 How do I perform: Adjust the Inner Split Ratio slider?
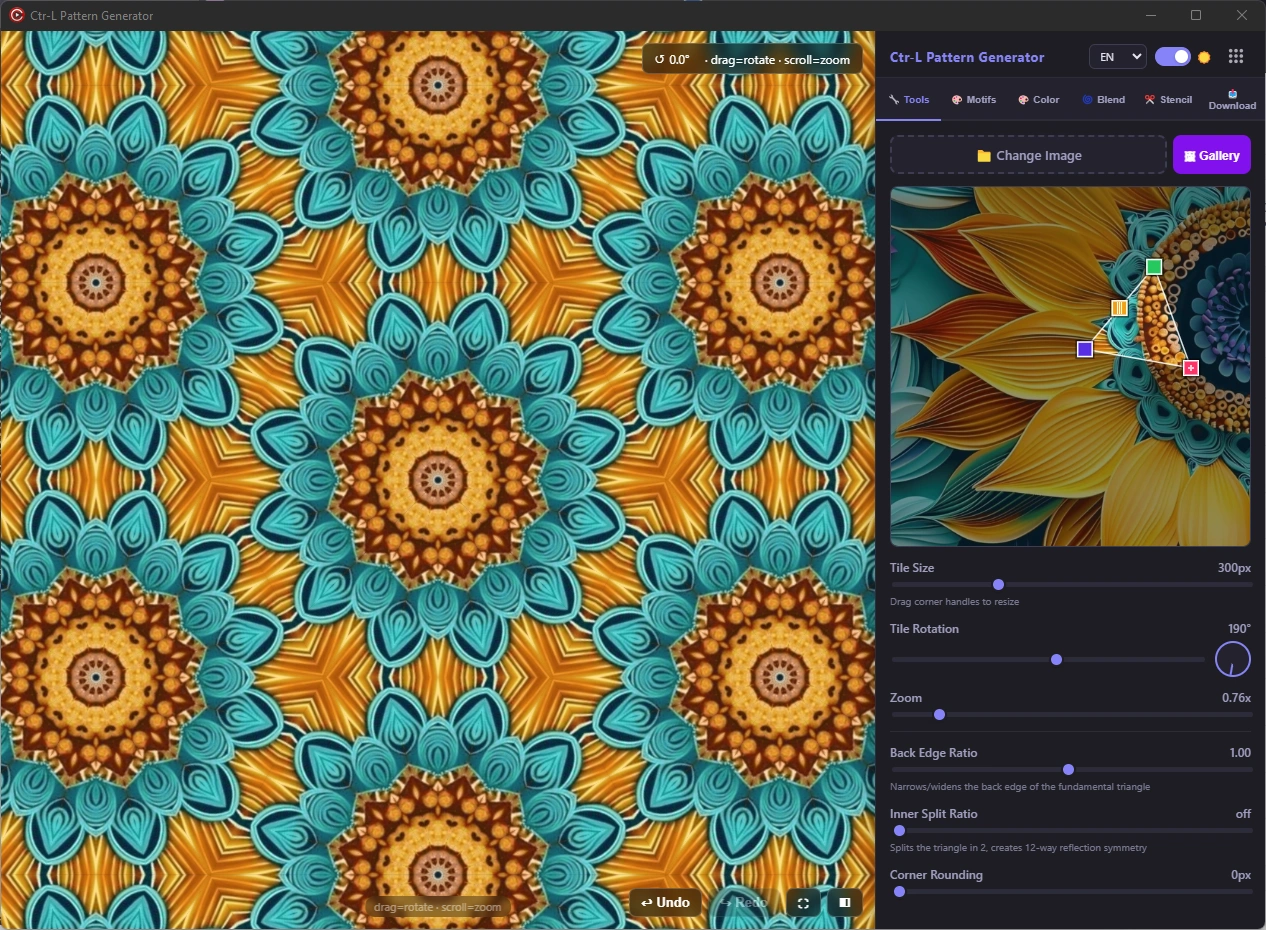point(1071,830)
